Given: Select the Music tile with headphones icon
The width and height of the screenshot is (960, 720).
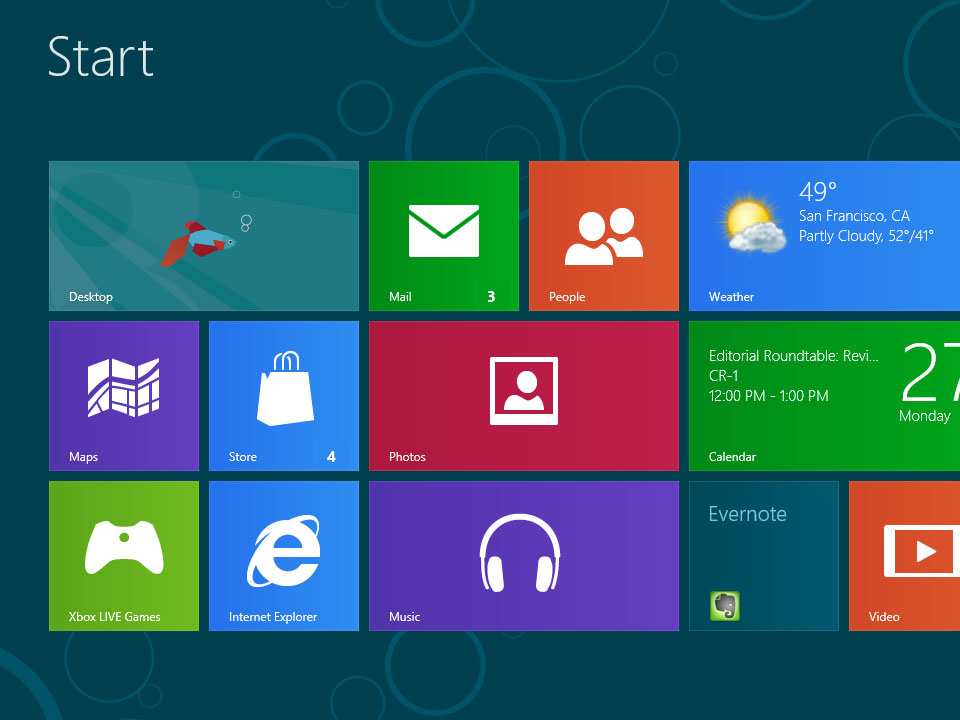Looking at the screenshot, I should point(523,555).
